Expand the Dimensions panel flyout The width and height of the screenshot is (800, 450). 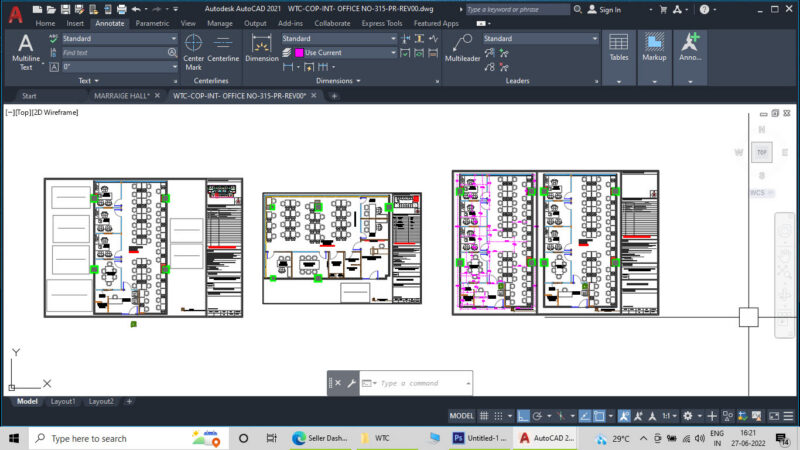point(338,81)
